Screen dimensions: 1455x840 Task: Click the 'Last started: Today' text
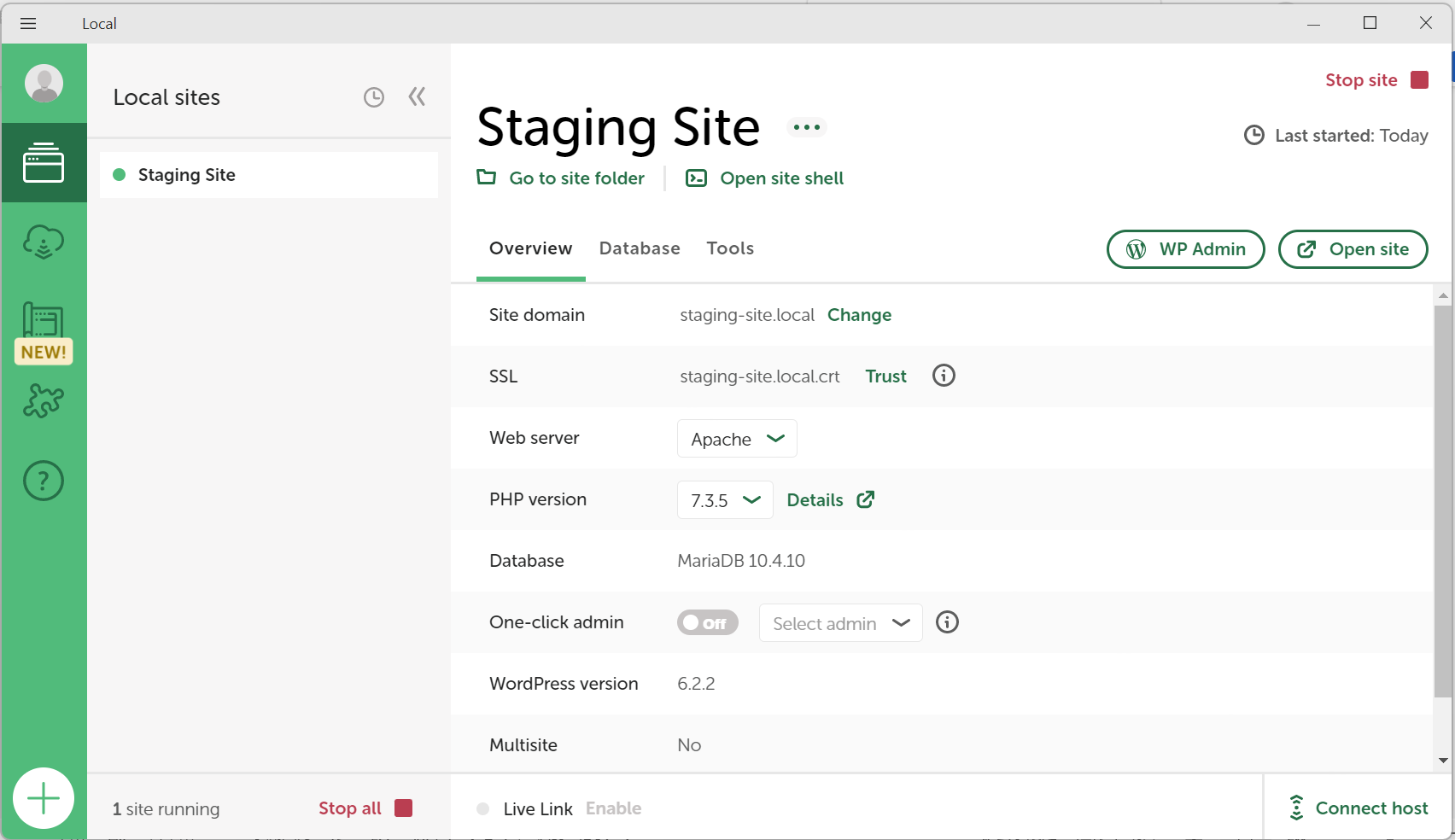coord(1351,136)
